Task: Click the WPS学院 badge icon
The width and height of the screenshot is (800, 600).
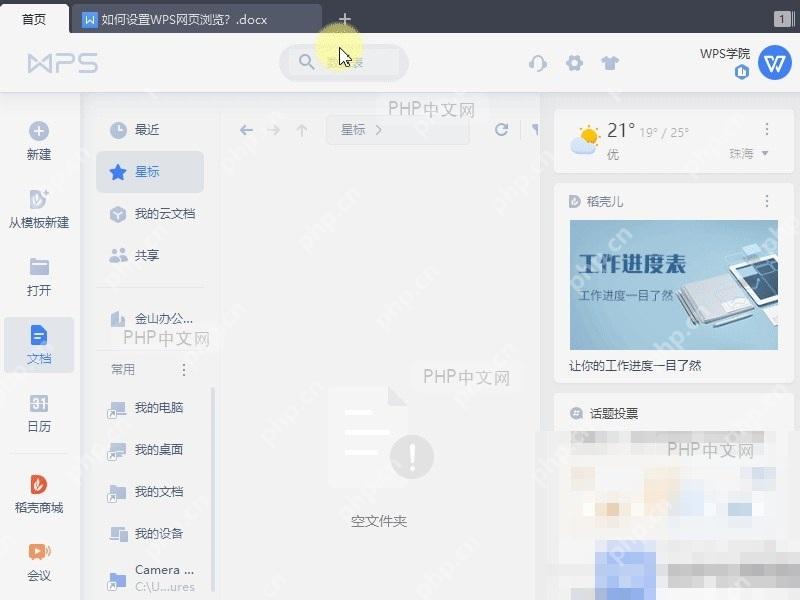Action: pyautogui.click(x=742, y=72)
